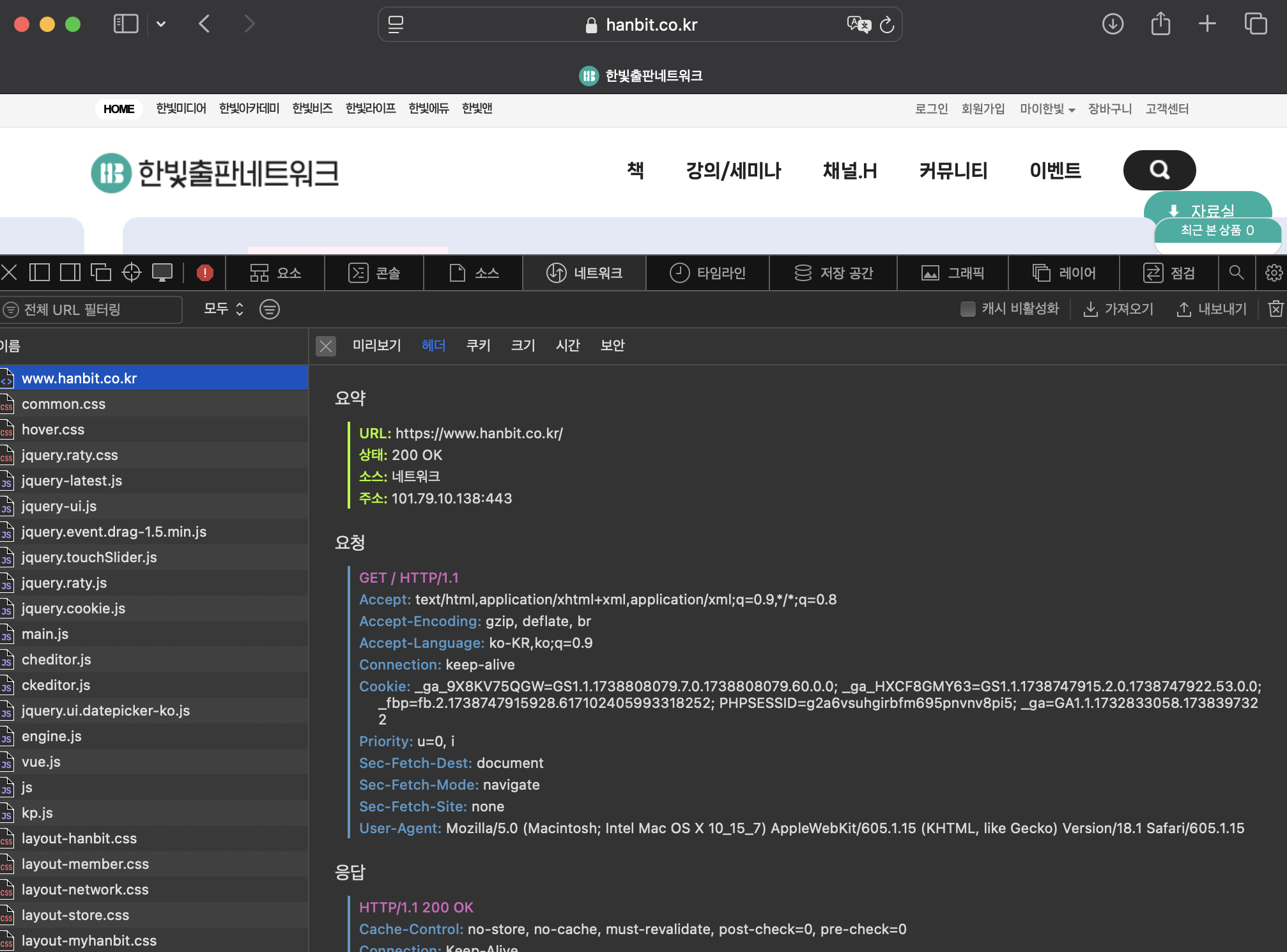This screenshot has height=952, width=1287.
Task: Open the 모두 resource type dropdown
Action: [x=224, y=309]
